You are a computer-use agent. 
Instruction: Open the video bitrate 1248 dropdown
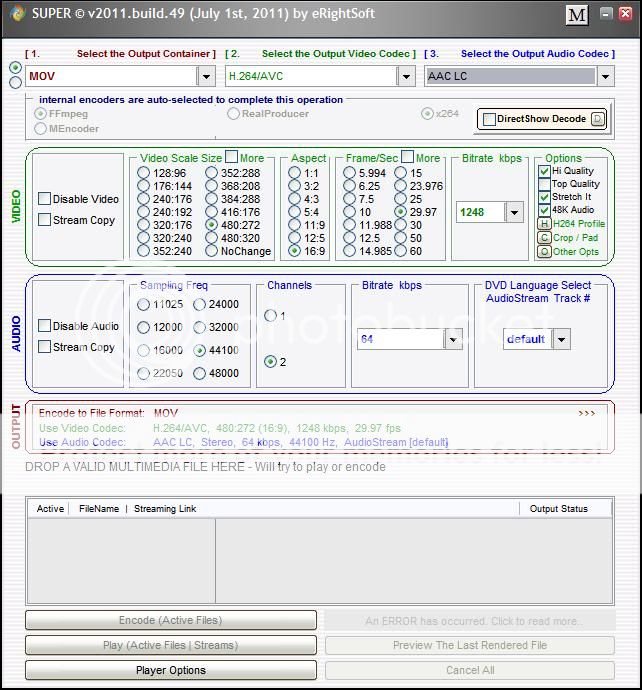pos(514,212)
